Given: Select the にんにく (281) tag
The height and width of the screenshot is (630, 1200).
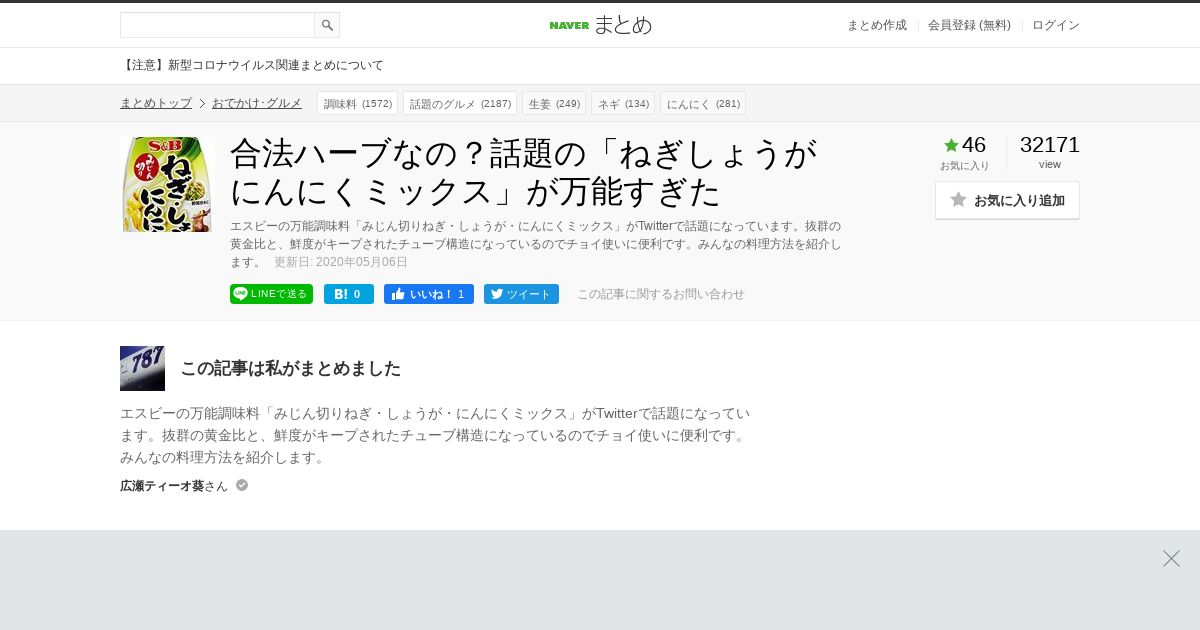Looking at the screenshot, I should click(x=703, y=103).
